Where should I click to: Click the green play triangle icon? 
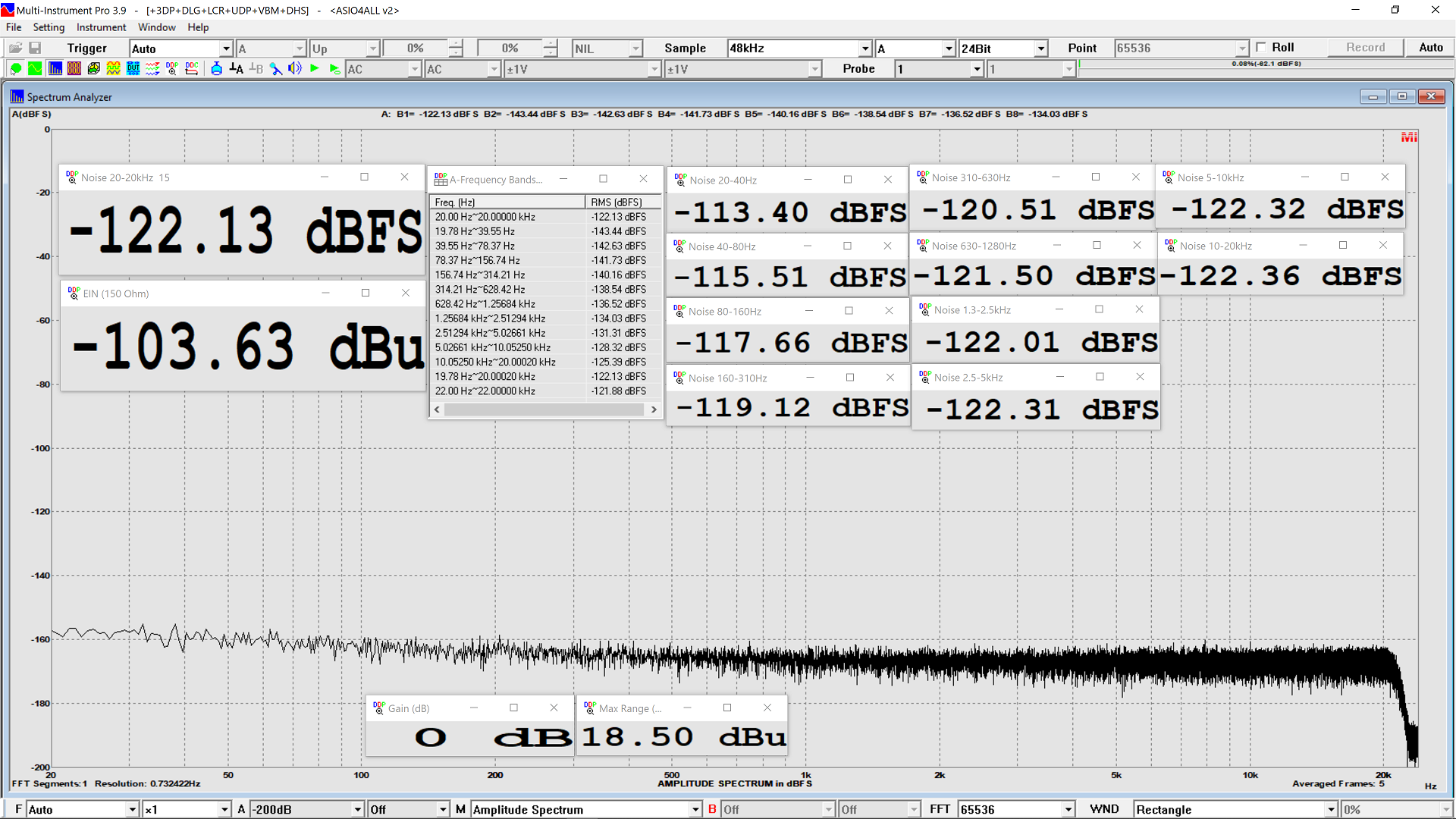coord(315,69)
